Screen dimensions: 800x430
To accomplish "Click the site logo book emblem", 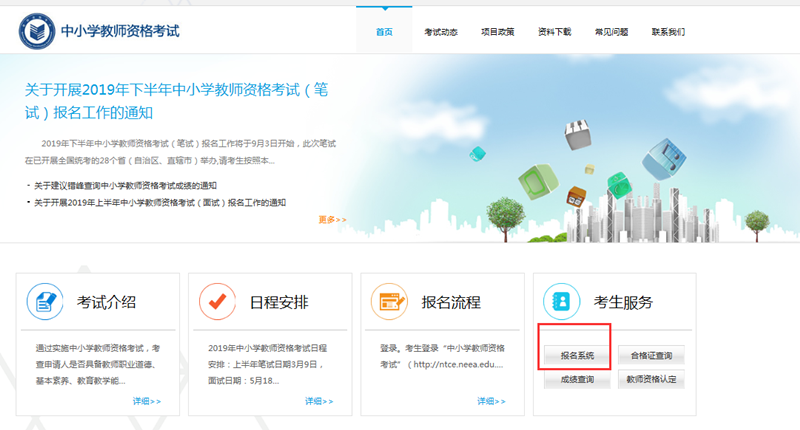I will (38, 31).
